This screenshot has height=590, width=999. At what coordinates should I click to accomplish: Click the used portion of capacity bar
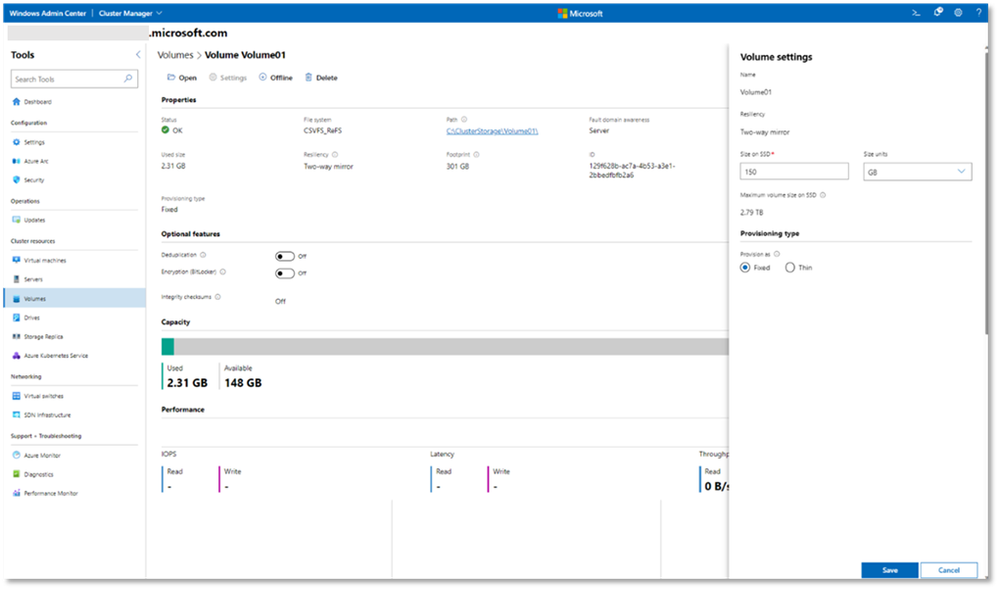coord(168,347)
